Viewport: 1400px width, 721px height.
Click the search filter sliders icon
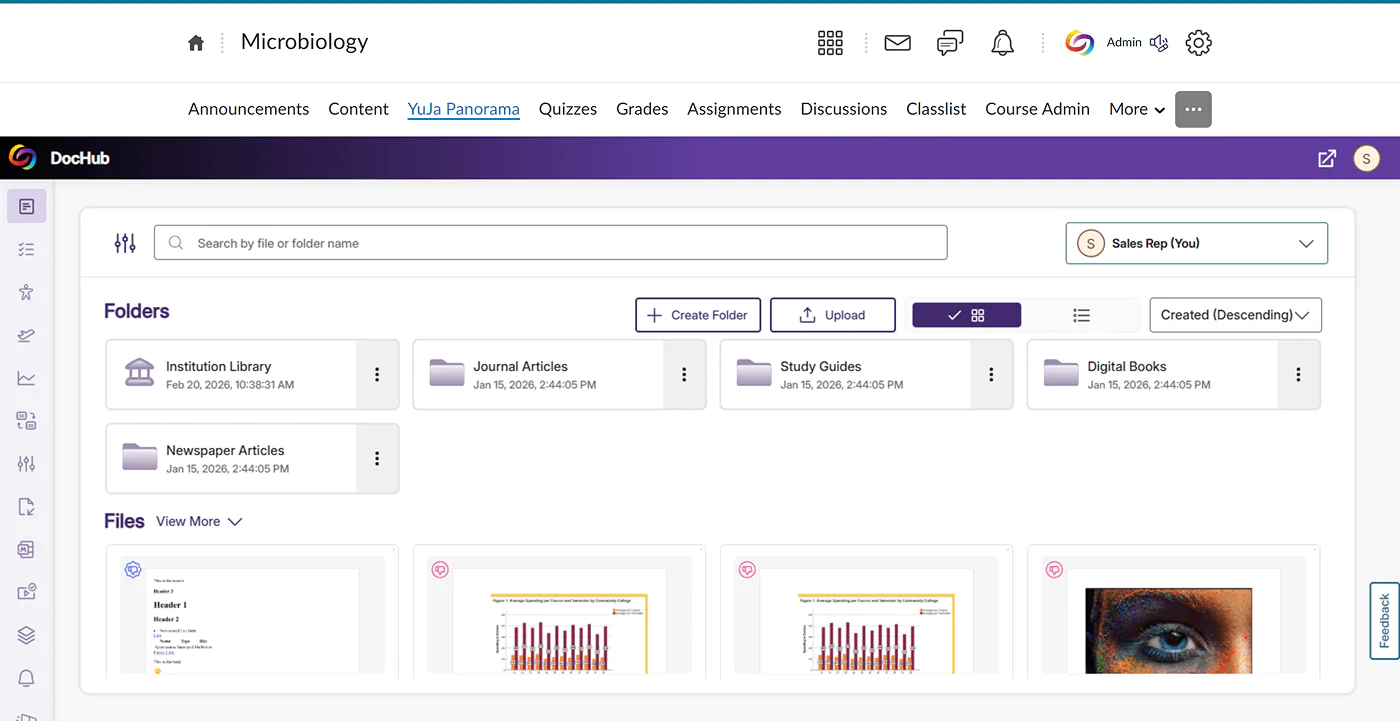[125, 243]
